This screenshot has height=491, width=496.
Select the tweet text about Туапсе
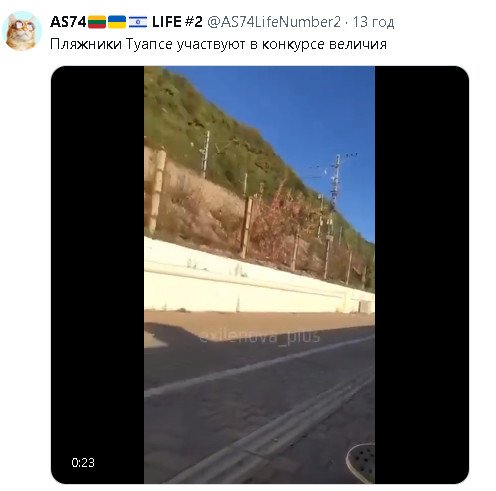[219, 44]
